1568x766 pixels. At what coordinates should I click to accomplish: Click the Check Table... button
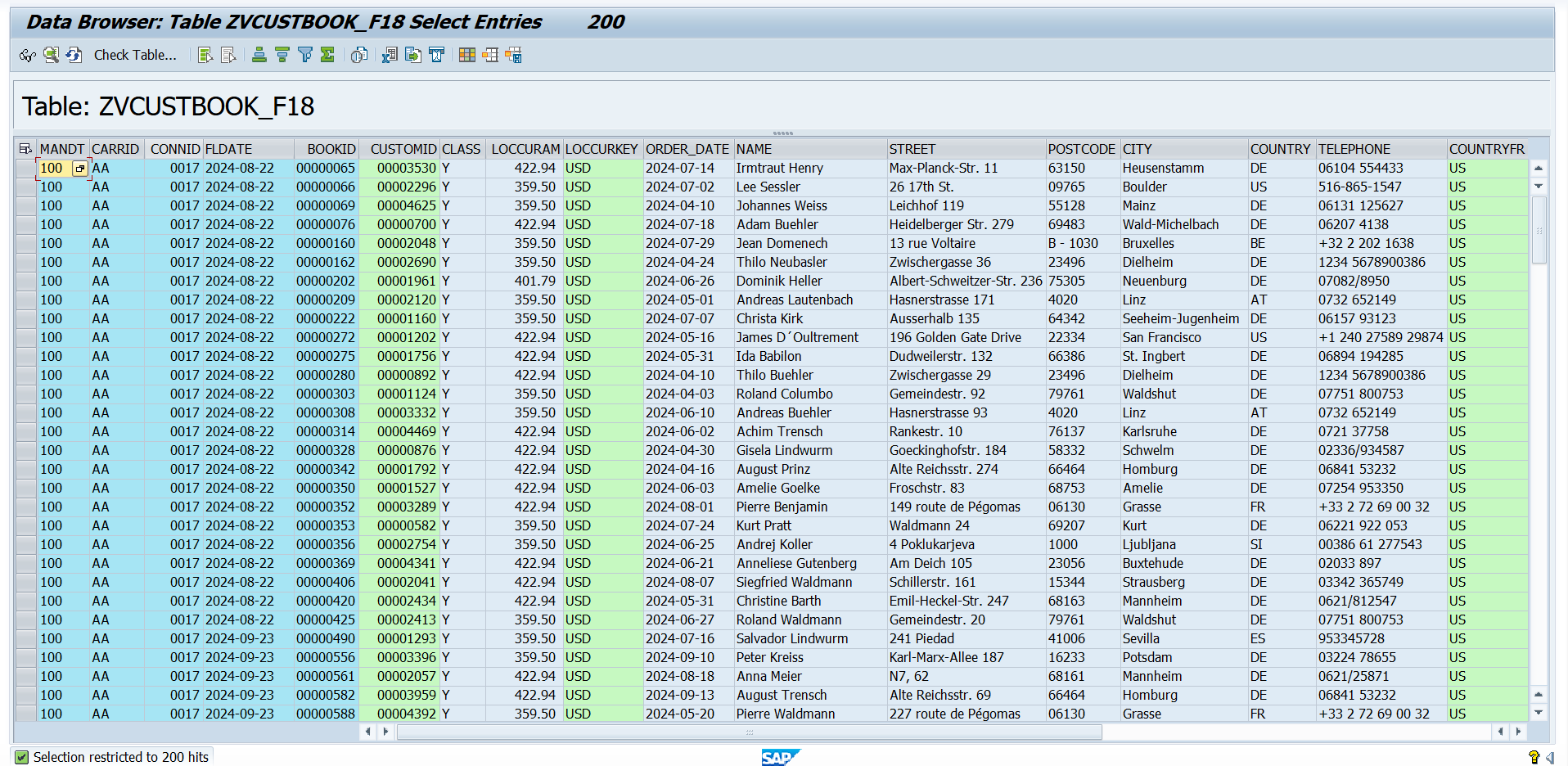(135, 55)
